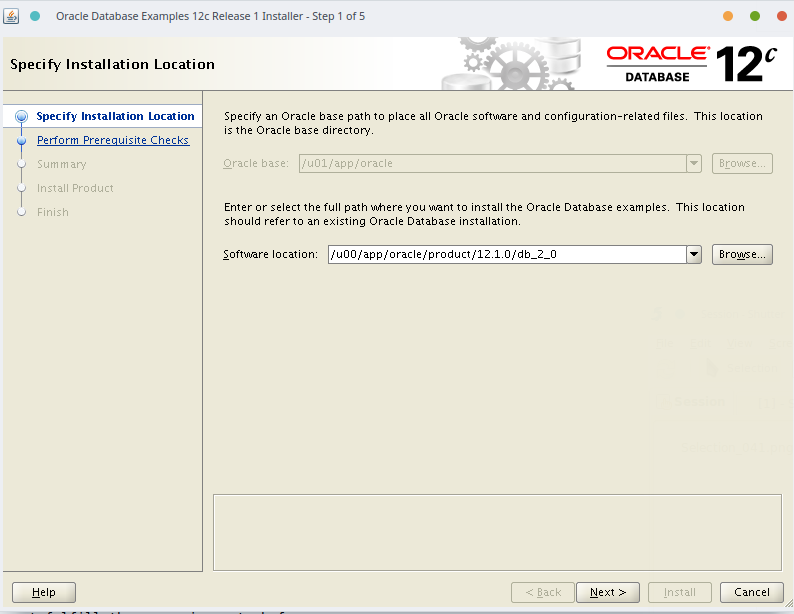794x614 pixels.
Task: Click the Finish step in the sidebar
Action: click(x=53, y=212)
